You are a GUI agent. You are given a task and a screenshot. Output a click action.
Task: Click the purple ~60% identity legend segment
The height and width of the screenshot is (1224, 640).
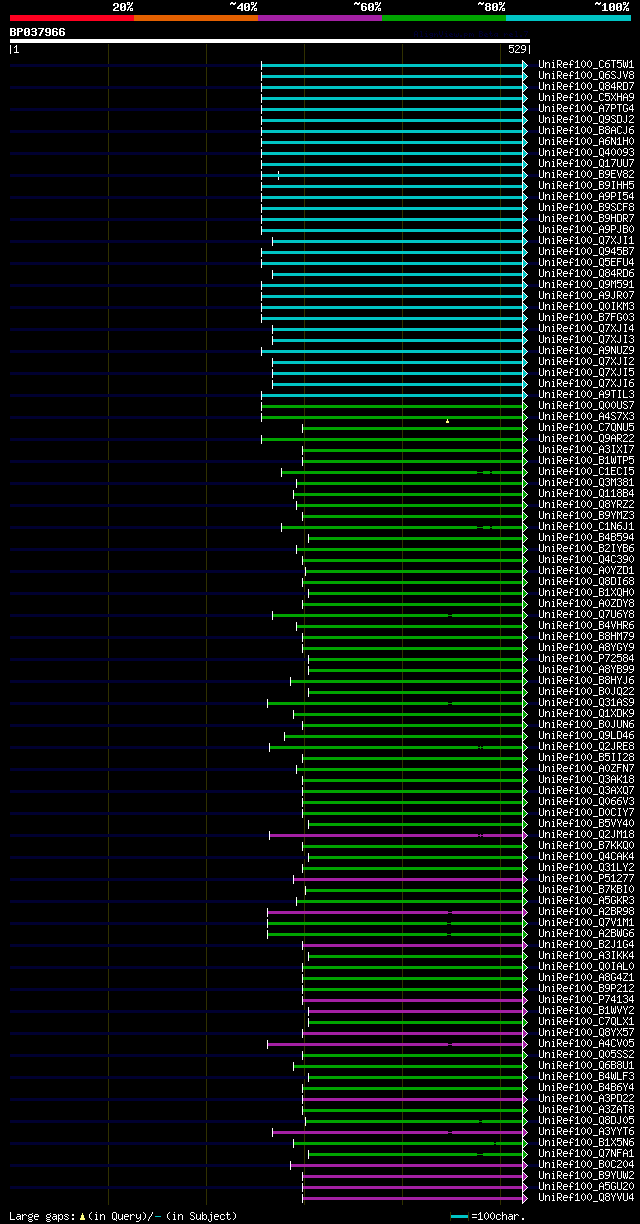pos(320,18)
